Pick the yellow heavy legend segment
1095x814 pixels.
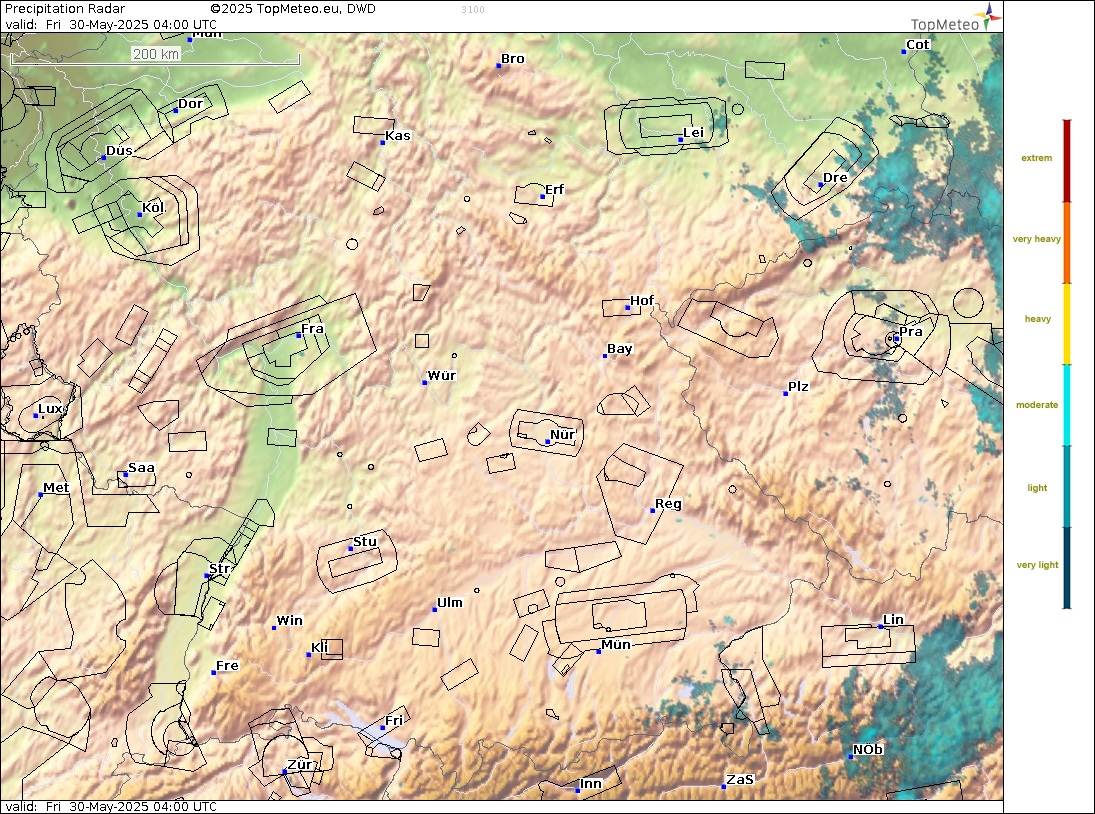coord(1066,324)
